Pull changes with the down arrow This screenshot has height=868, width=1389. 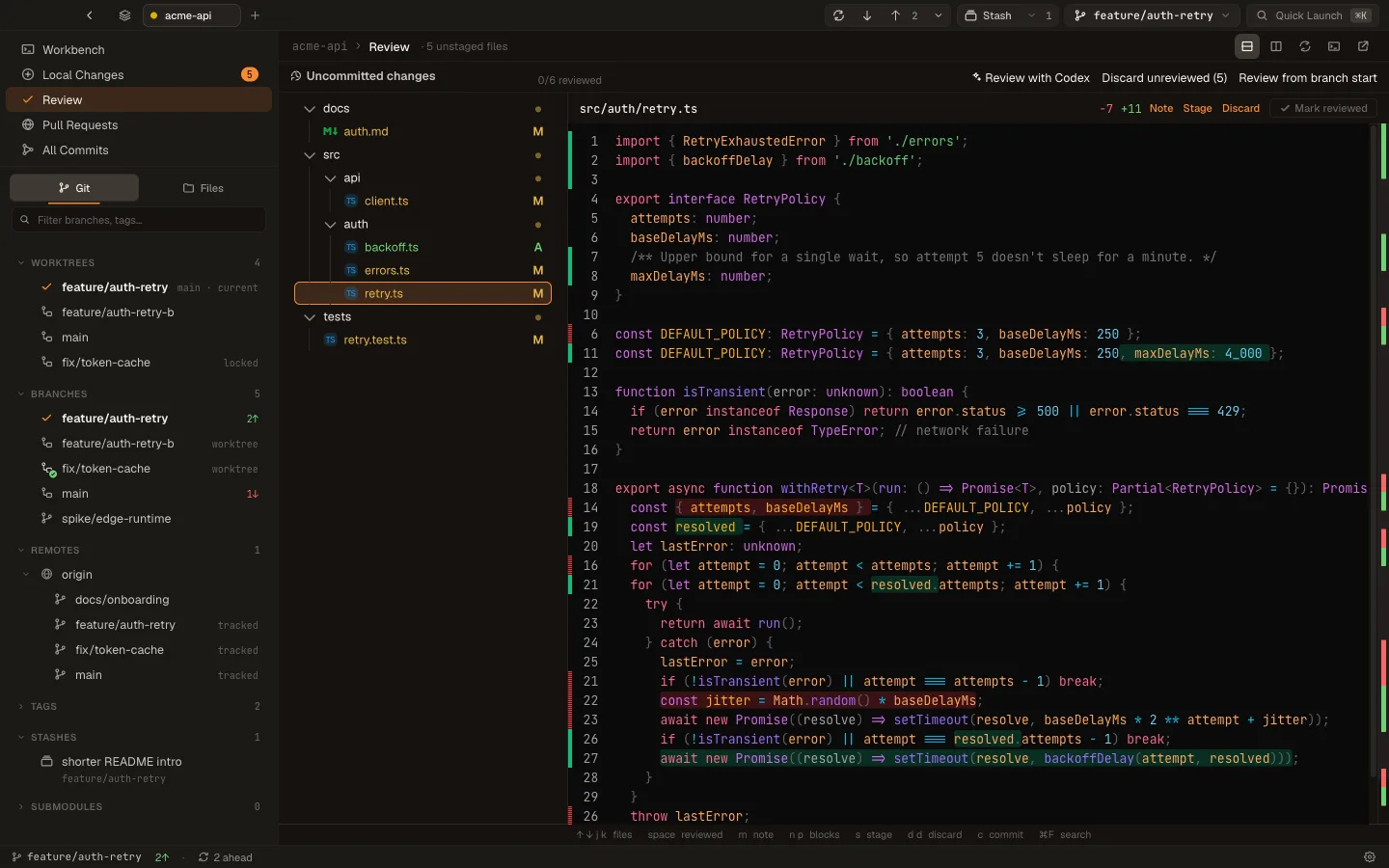(867, 15)
